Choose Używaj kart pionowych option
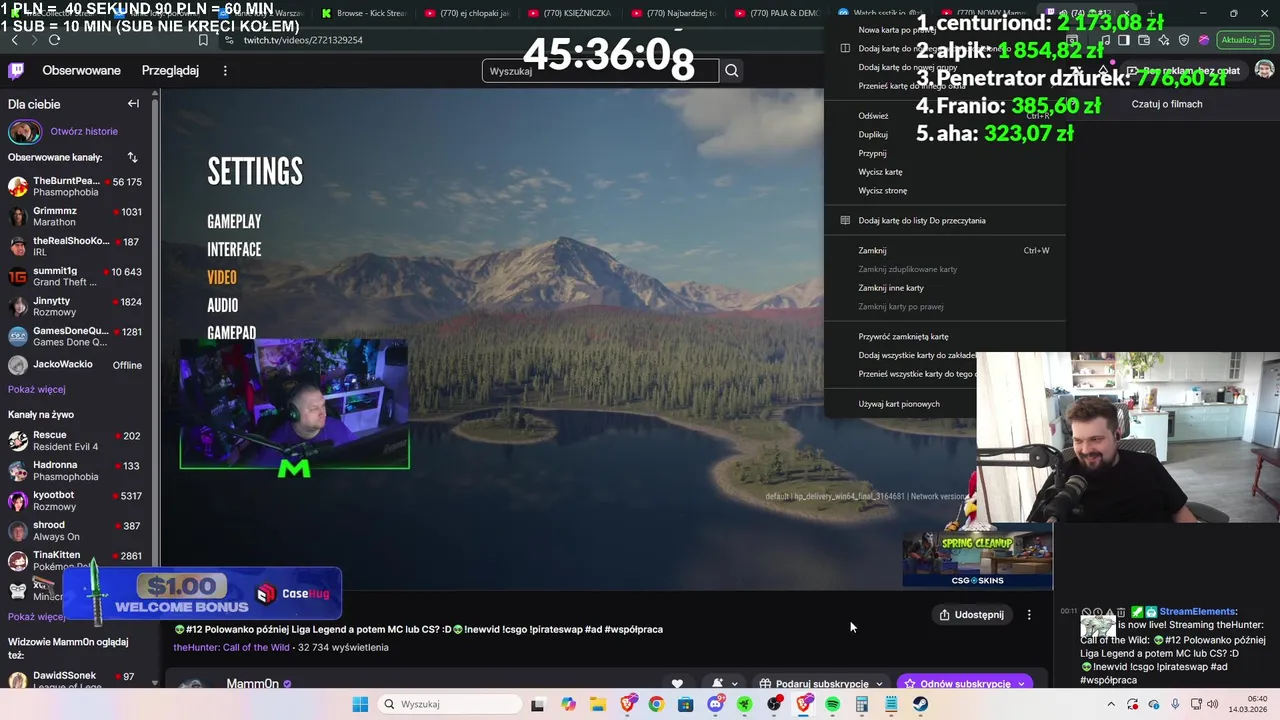This screenshot has width=1280, height=720. pos(899,404)
